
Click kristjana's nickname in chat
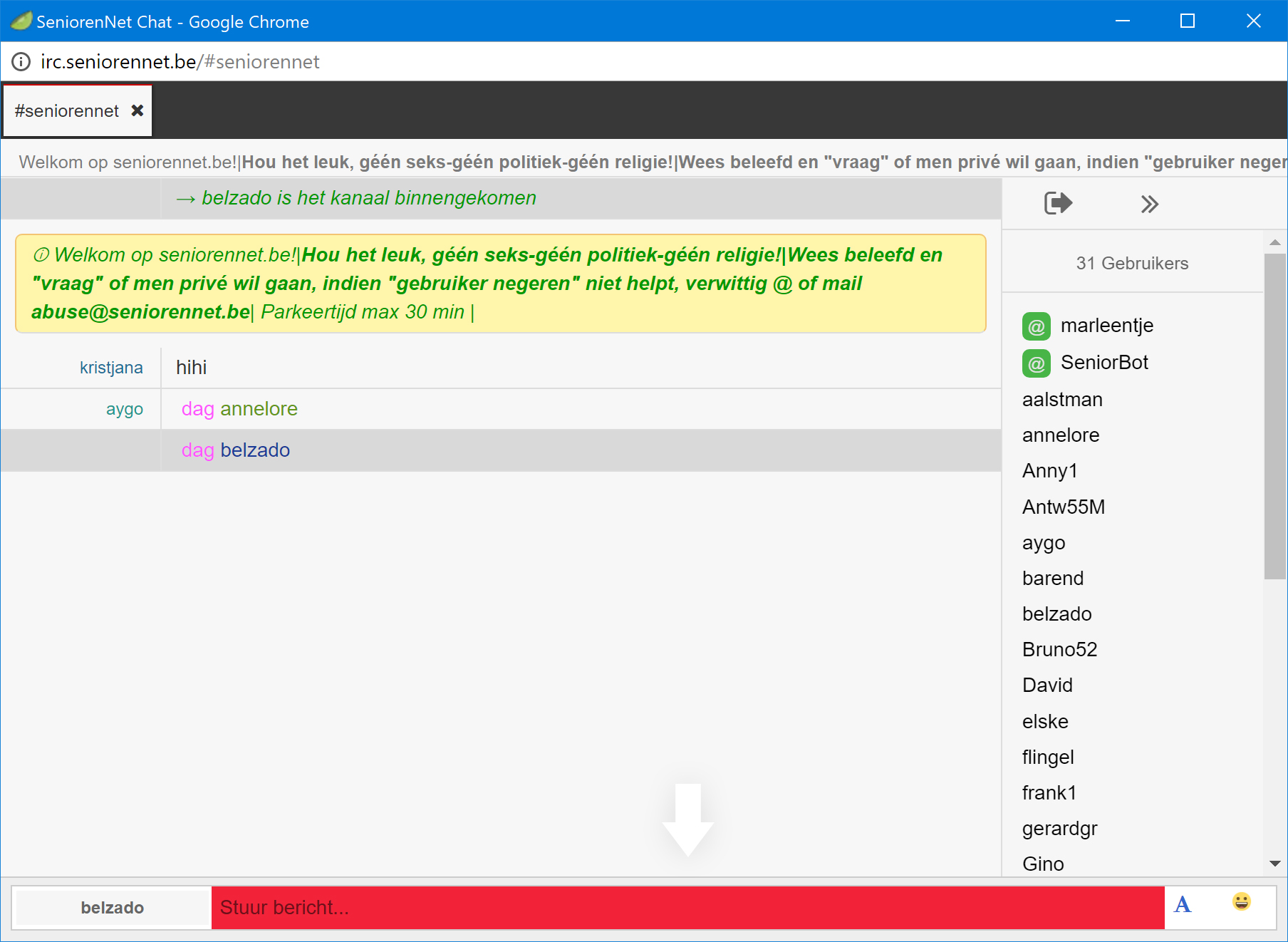pos(111,368)
